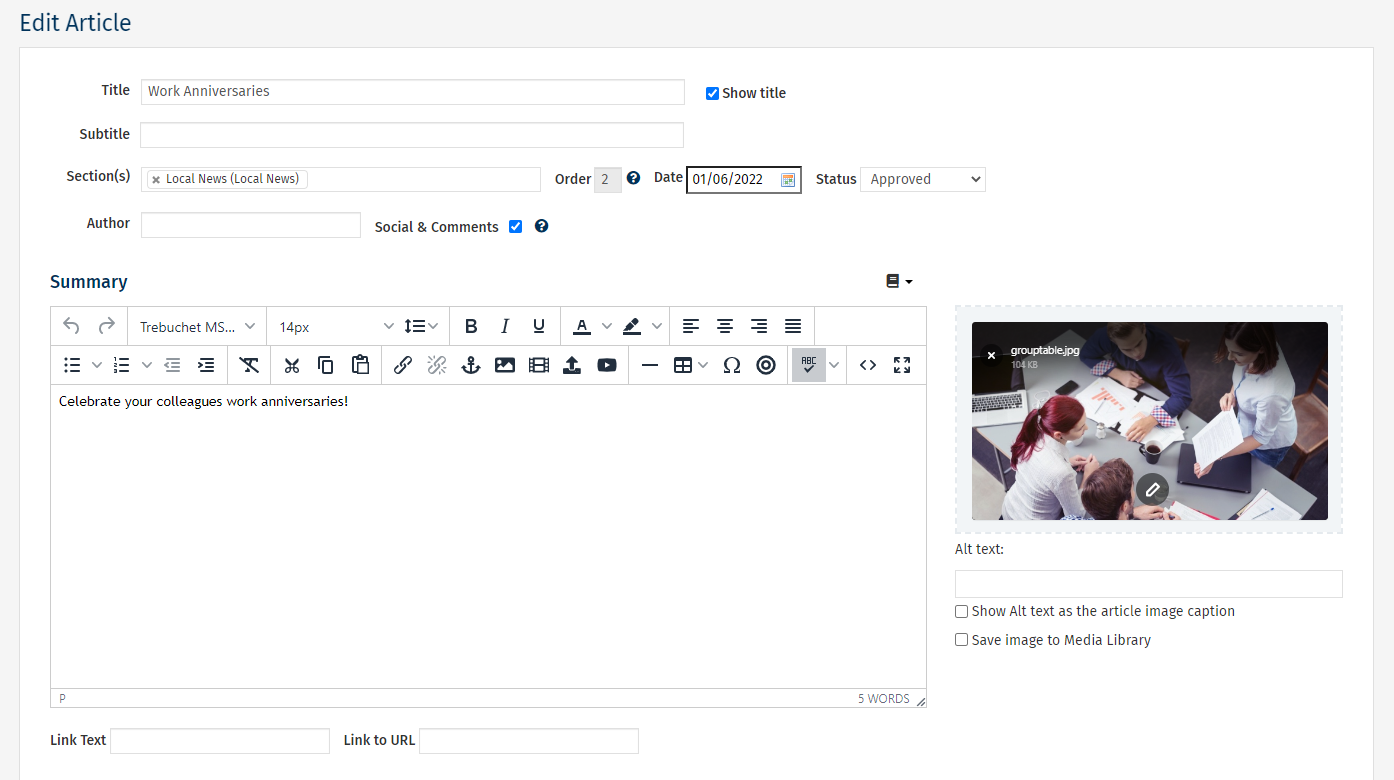Screen dimensions: 1394x780
Task: Enable Save image to Media Library
Action: point(961,640)
